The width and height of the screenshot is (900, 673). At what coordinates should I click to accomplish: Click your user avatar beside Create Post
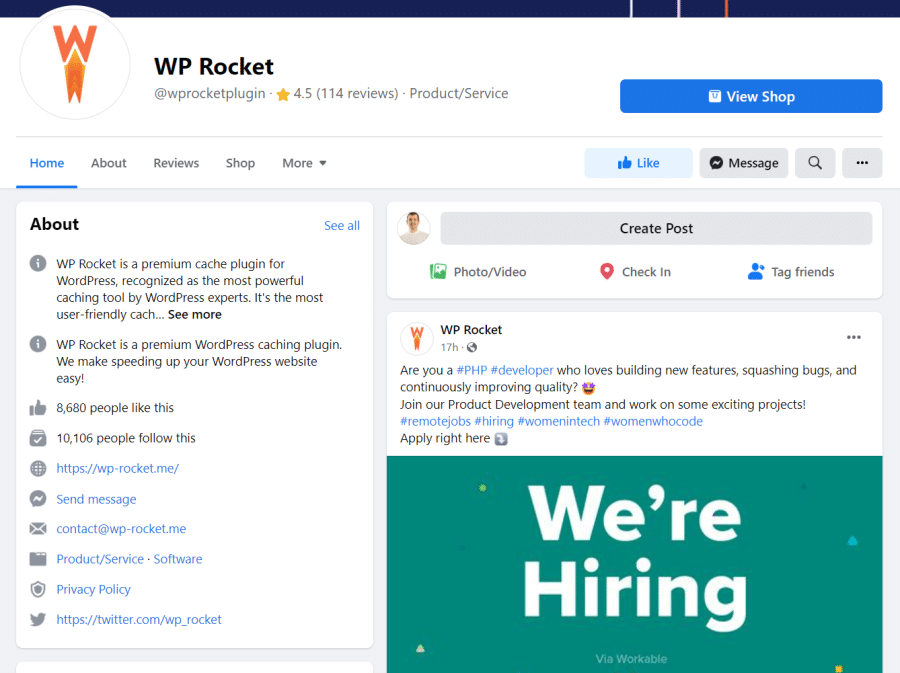(x=414, y=228)
